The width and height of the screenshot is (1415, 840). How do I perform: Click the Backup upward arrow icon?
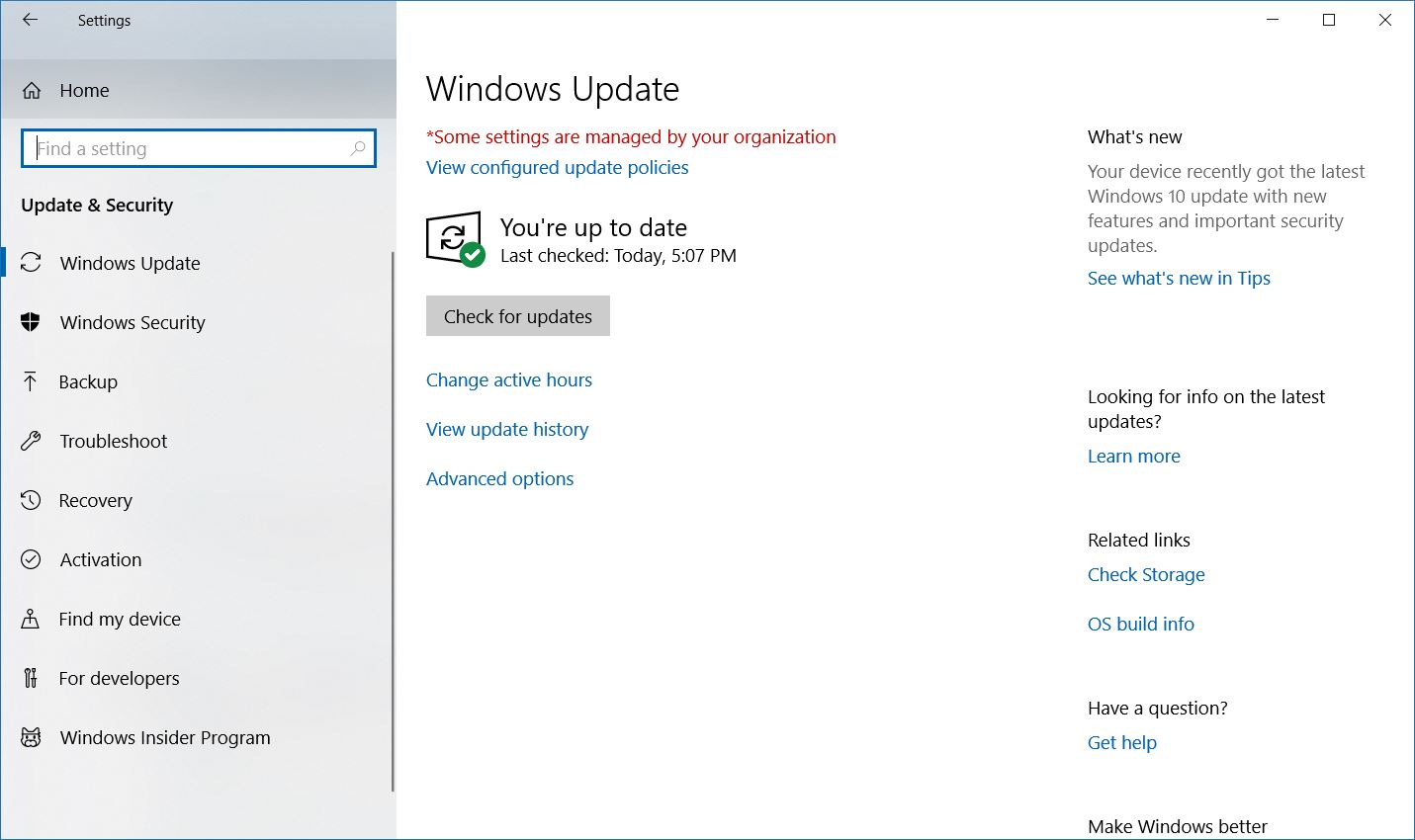pyautogui.click(x=31, y=381)
